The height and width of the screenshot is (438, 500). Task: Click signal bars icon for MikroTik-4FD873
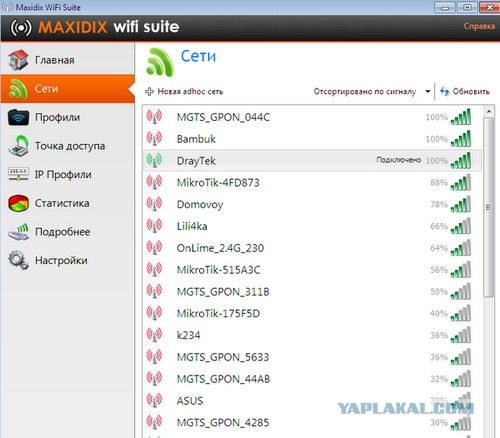[x=461, y=182]
